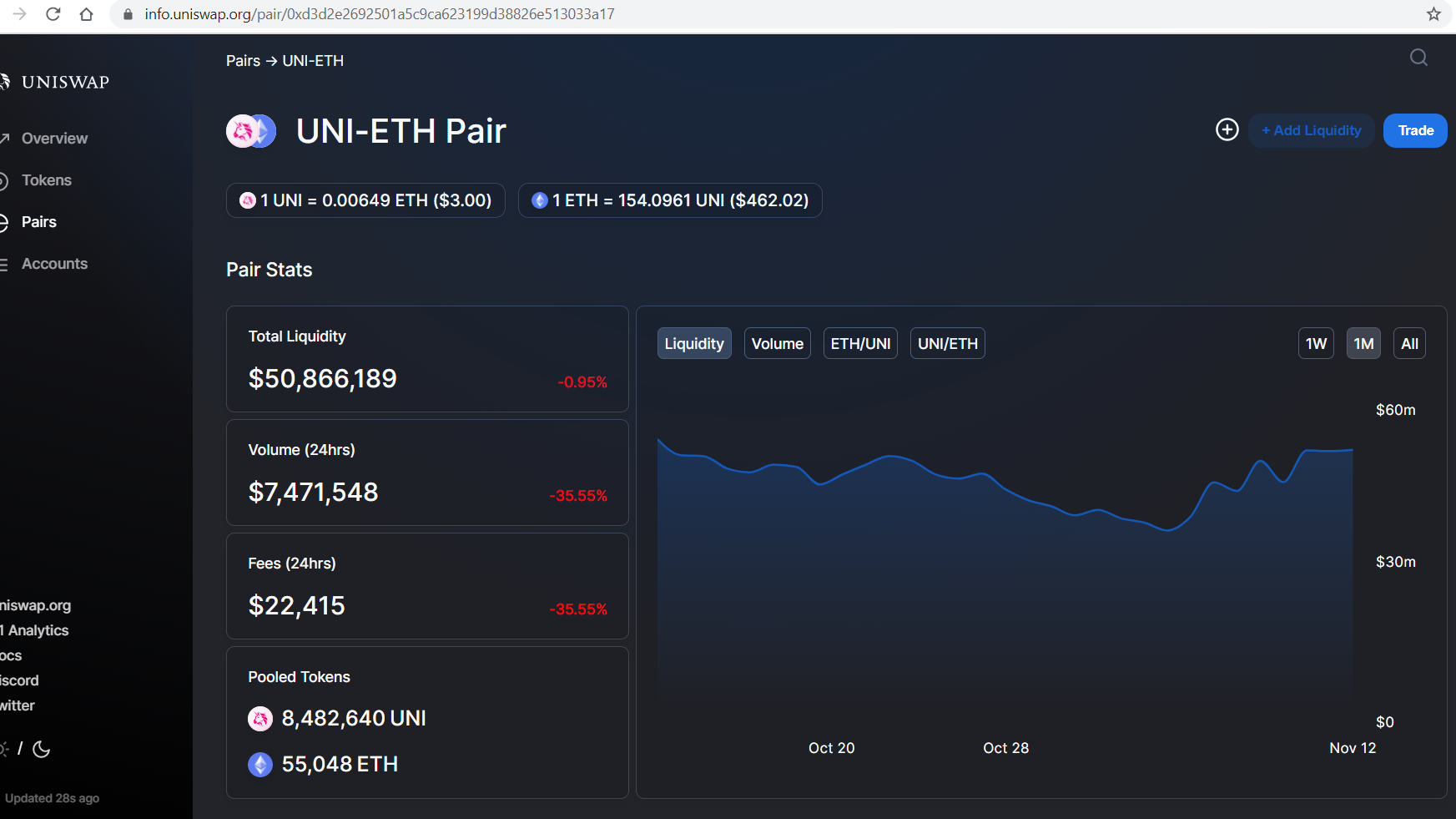The width and height of the screenshot is (1456, 819).
Task: Click the liquidity area chart line
Action: [1005, 488]
